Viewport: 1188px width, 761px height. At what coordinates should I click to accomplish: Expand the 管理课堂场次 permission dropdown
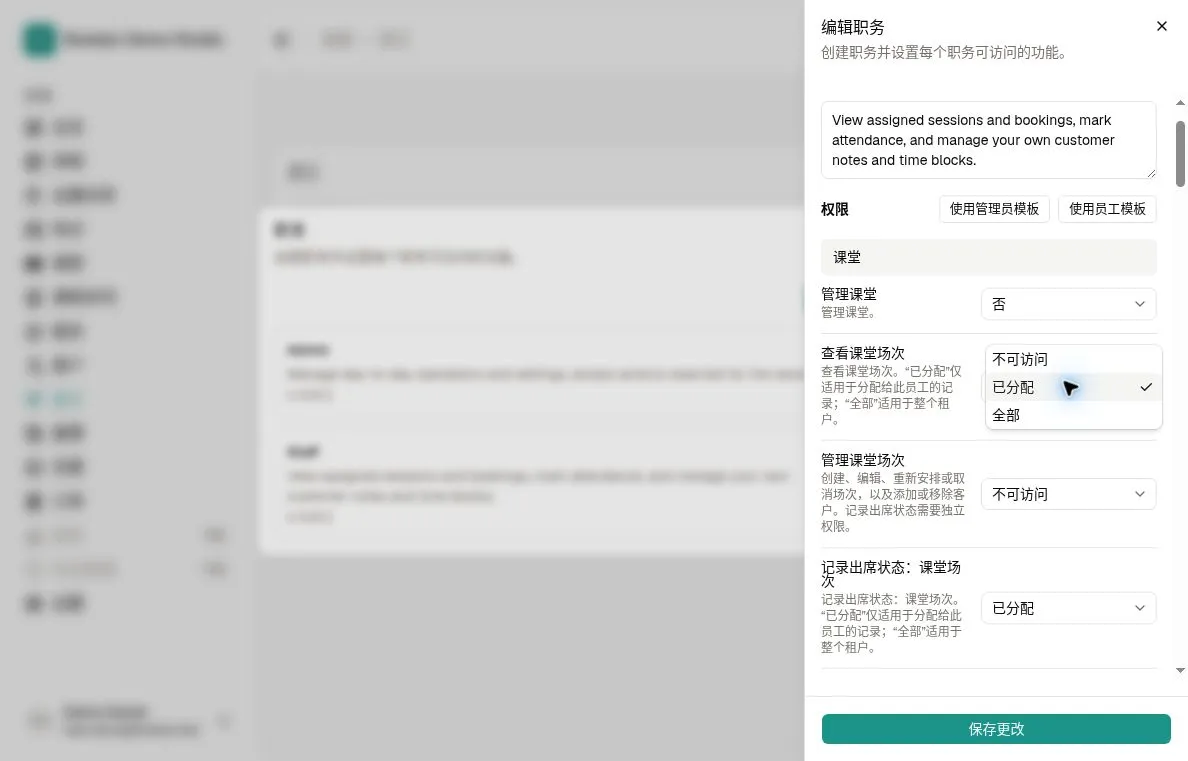coord(1068,494)
